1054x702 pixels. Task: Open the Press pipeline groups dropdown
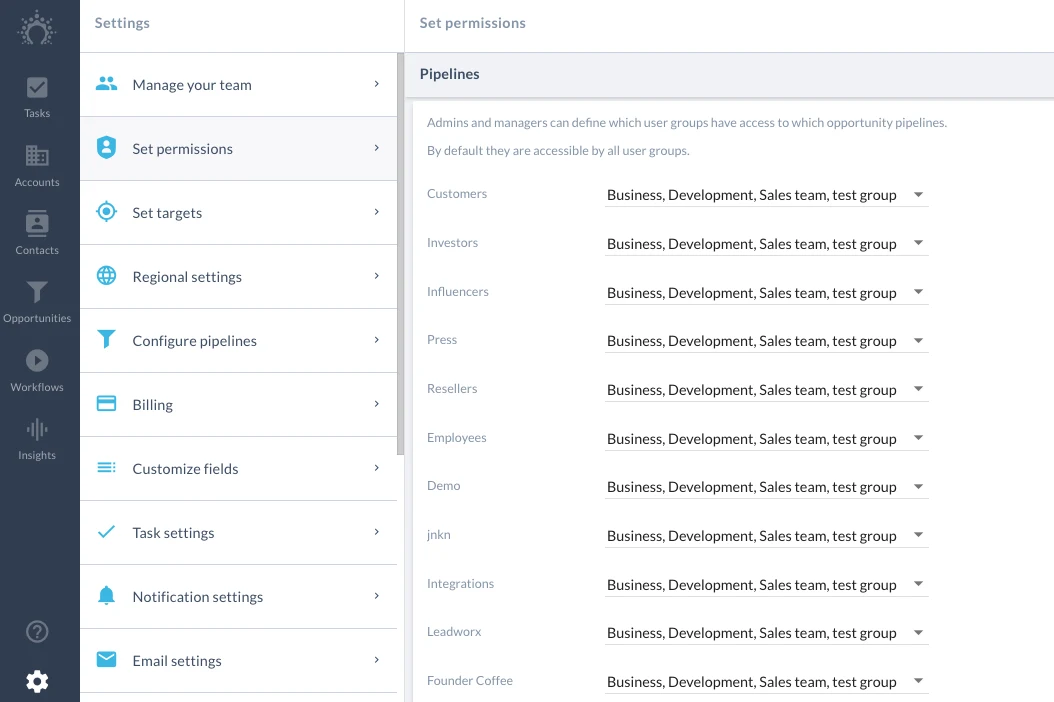(x=766, y=341)
